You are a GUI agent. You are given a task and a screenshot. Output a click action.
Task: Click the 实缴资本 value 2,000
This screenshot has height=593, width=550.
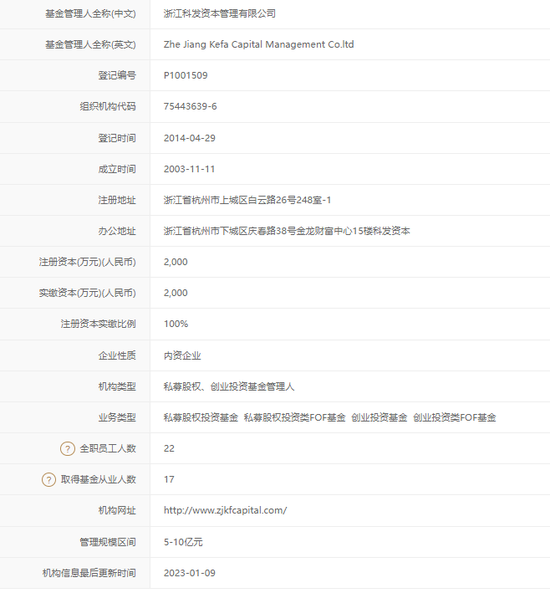[176, 293]
